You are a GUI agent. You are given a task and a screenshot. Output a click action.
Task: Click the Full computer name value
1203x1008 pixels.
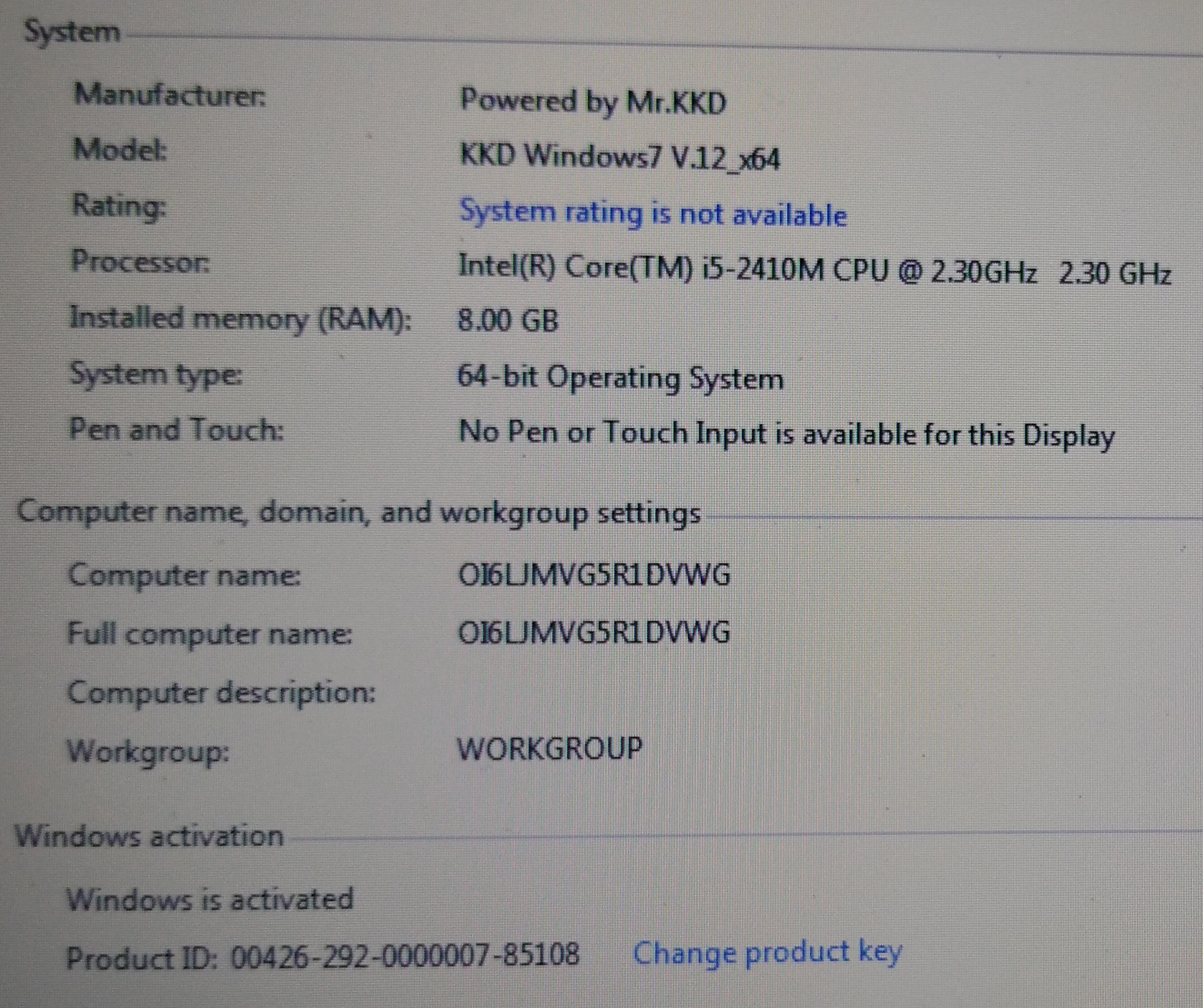(x=594, y=633)
